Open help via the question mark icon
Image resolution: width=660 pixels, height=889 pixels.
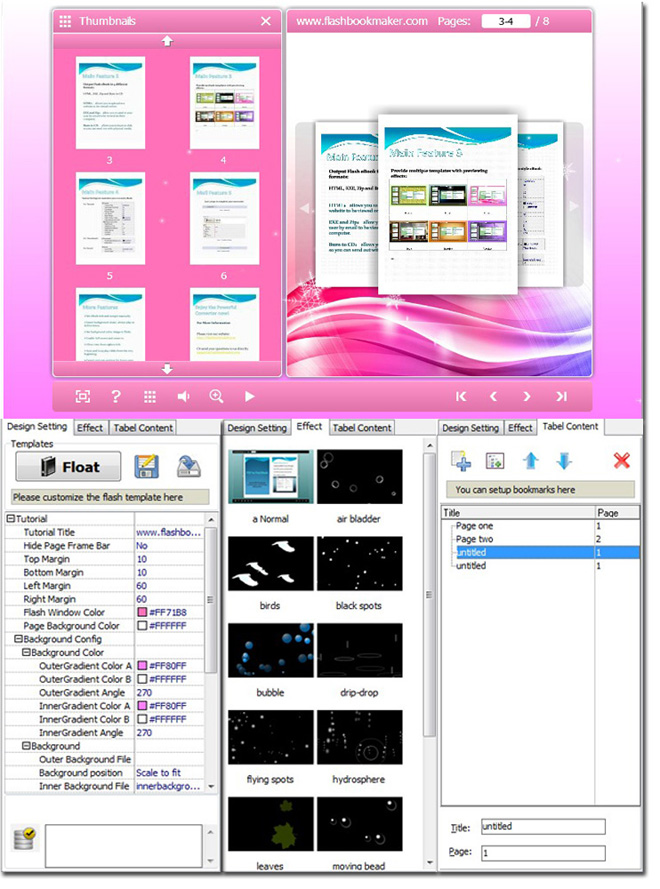click(116, 396)
